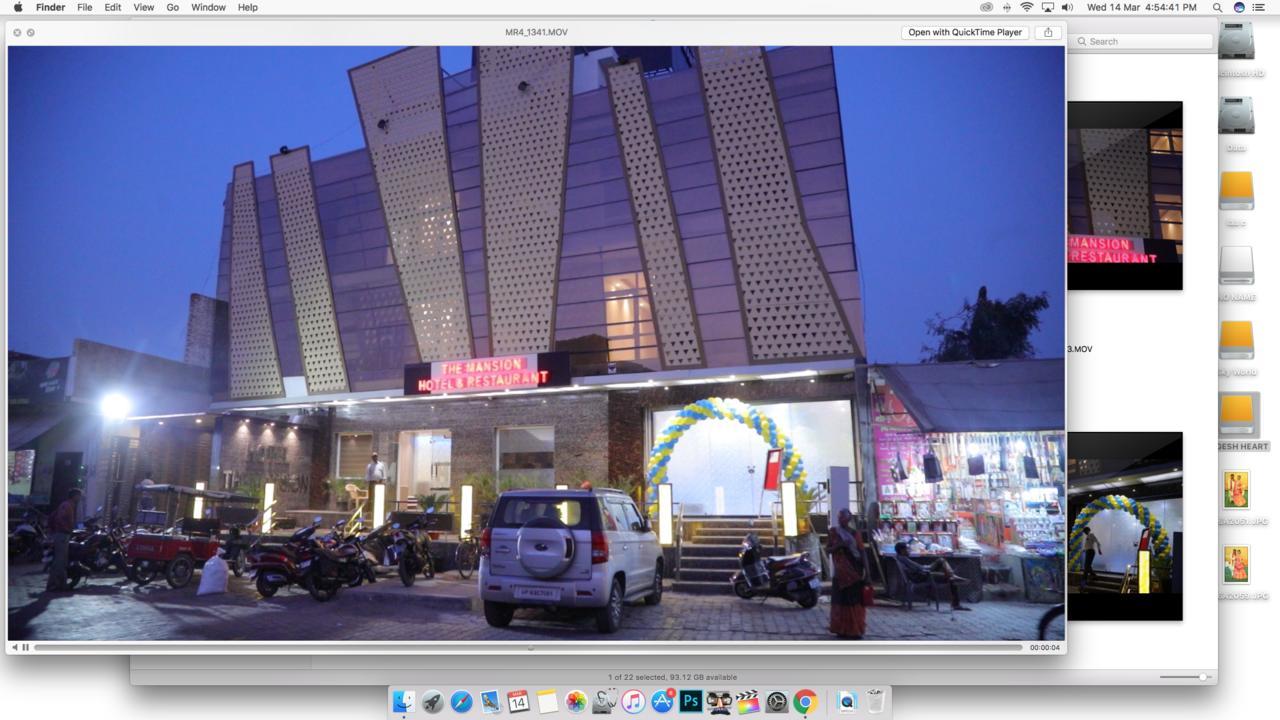Pause the video preview playback
Screen dimensions: 1280x720
click(26, 648)
